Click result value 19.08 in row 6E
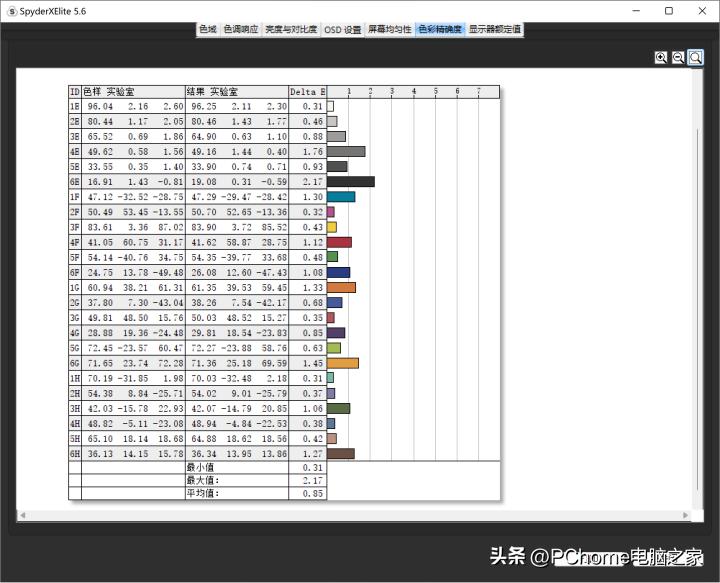This screenshot has height=583, width=720. click(204, 182)
